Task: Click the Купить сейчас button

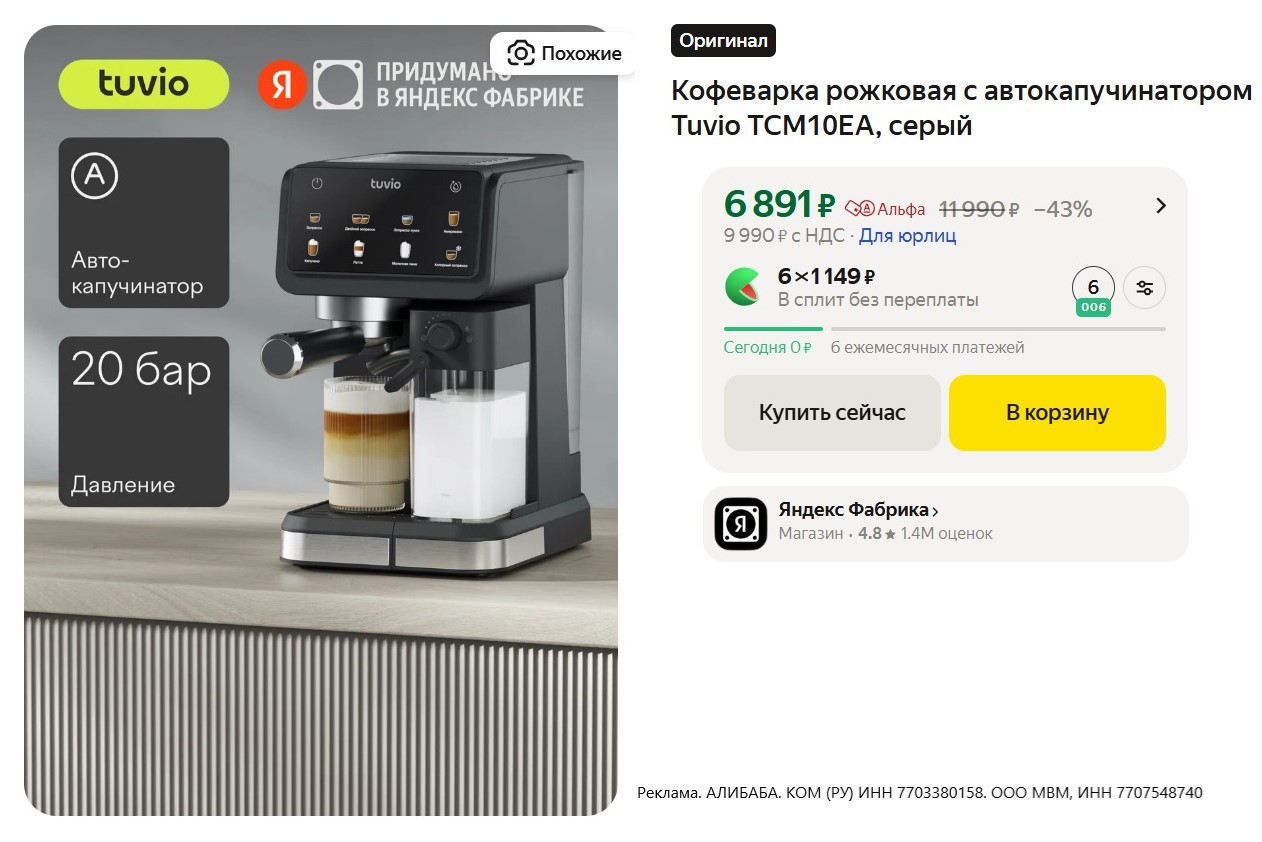Action: (832, 413)
